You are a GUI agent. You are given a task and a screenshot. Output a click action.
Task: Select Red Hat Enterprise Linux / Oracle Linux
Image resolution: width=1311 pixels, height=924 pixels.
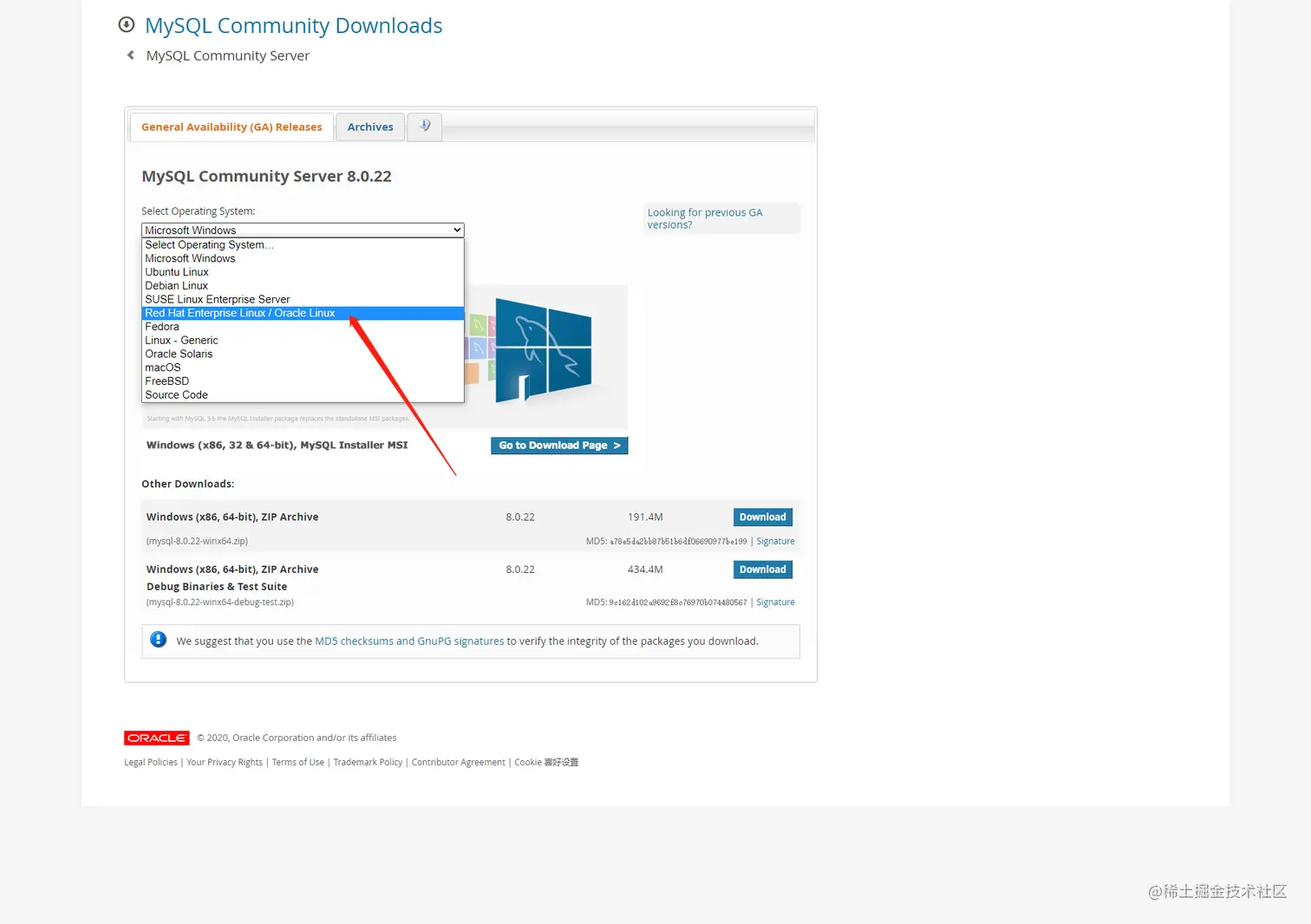tap(303, 313)
